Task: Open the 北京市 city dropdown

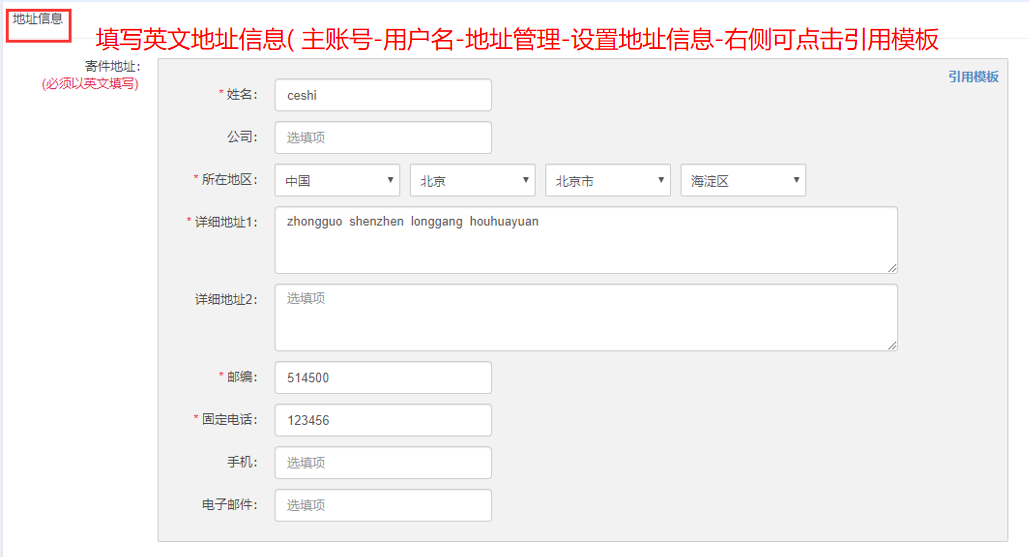Action: [x=608, y=180]
